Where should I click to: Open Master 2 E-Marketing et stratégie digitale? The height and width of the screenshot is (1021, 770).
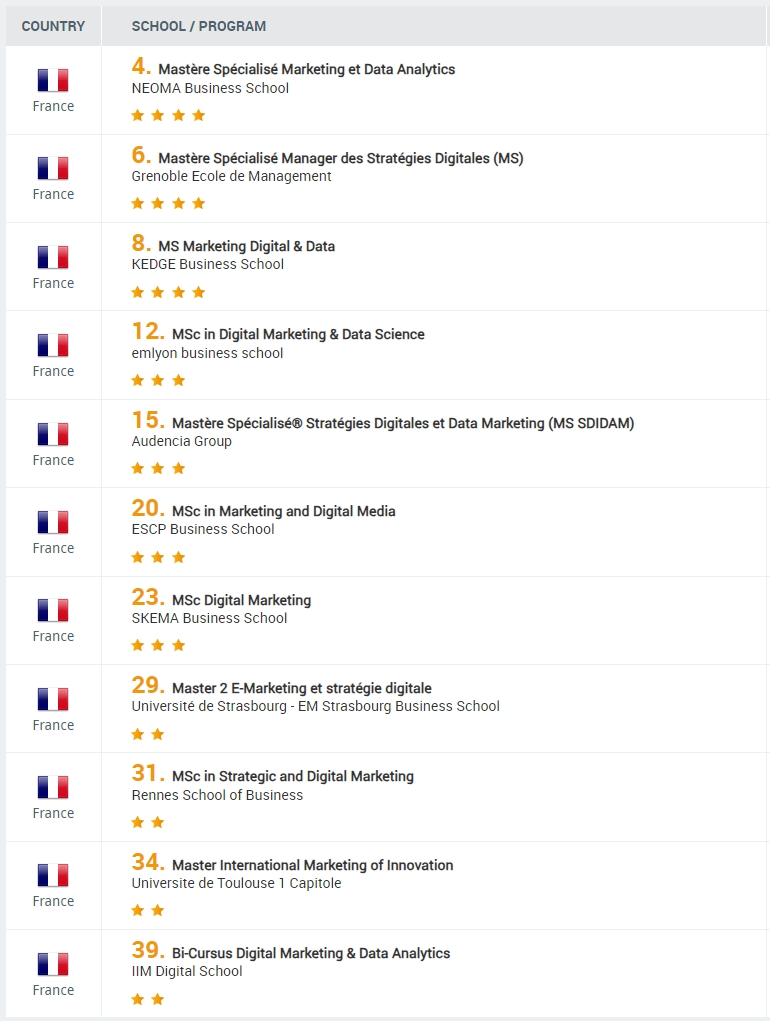pos(302,688)
